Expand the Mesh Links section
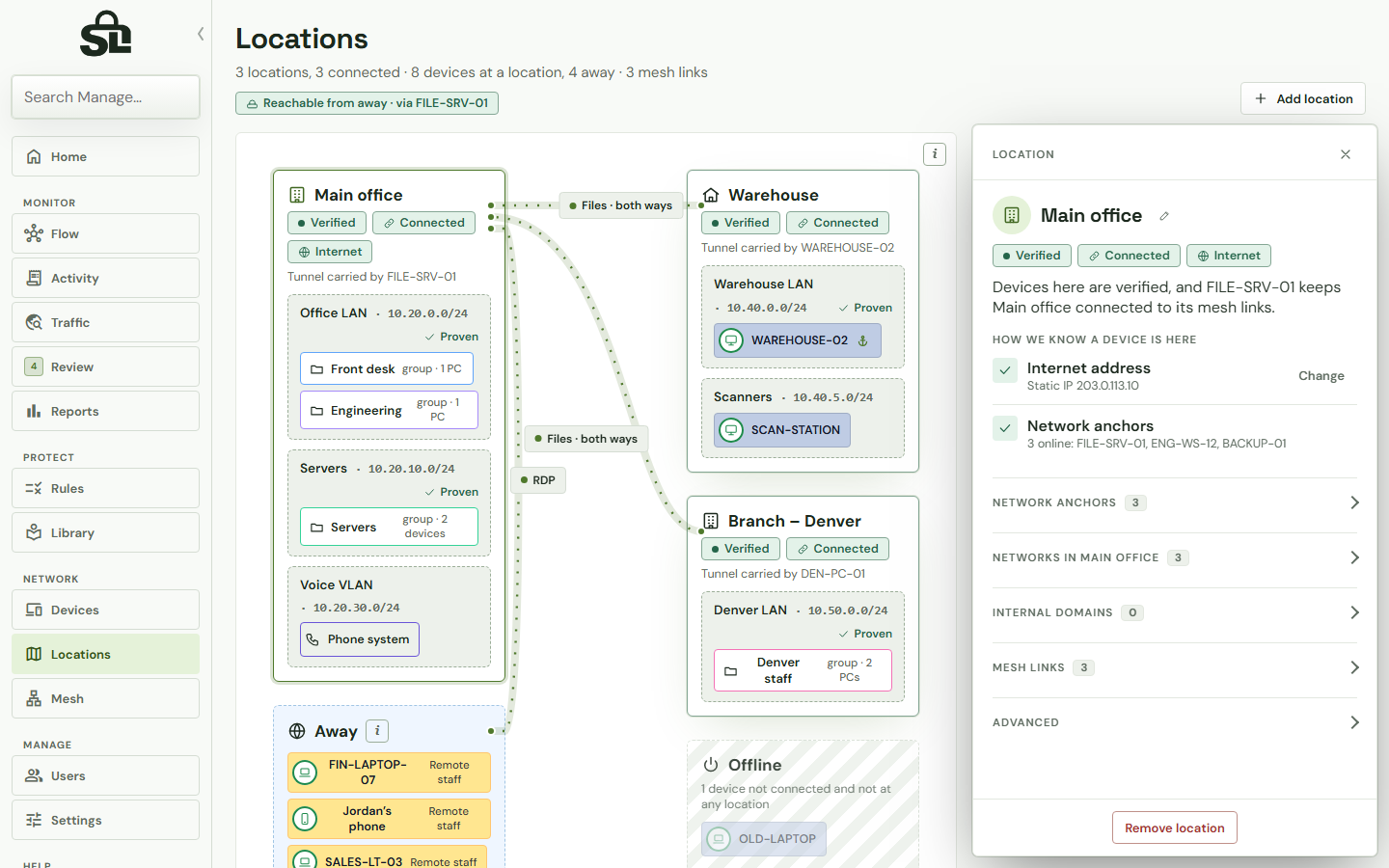The width and height of the screenshot is (1389, 868). point(1175,667)
